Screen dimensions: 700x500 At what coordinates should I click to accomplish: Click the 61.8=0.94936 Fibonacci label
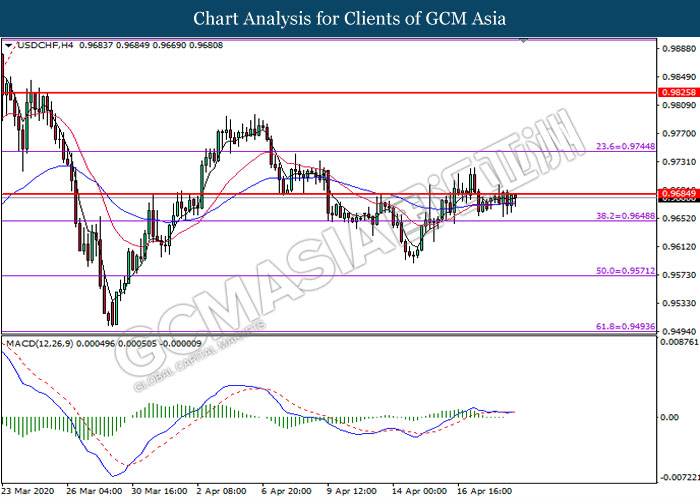coord(625,326)
